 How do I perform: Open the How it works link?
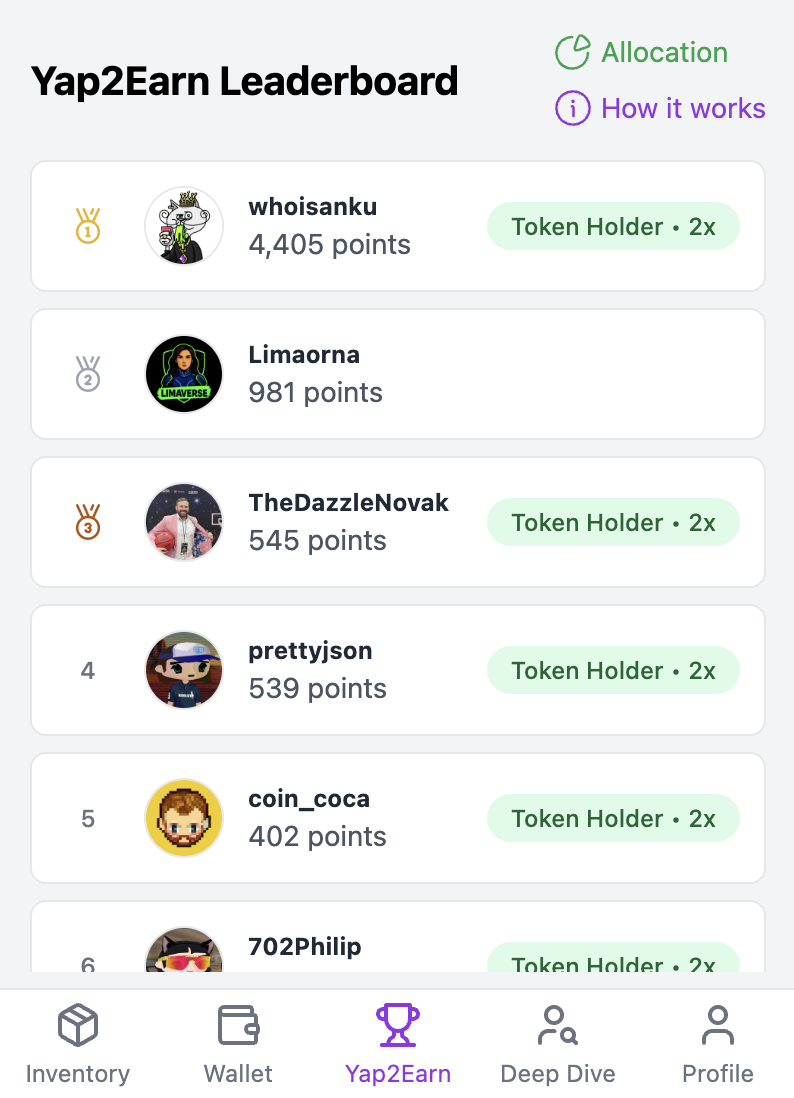pos(683,109)
